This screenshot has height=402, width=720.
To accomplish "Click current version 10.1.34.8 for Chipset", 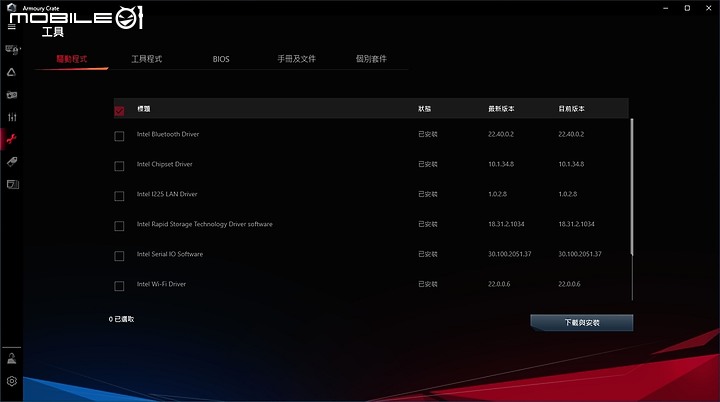I will tap(571, 164).
